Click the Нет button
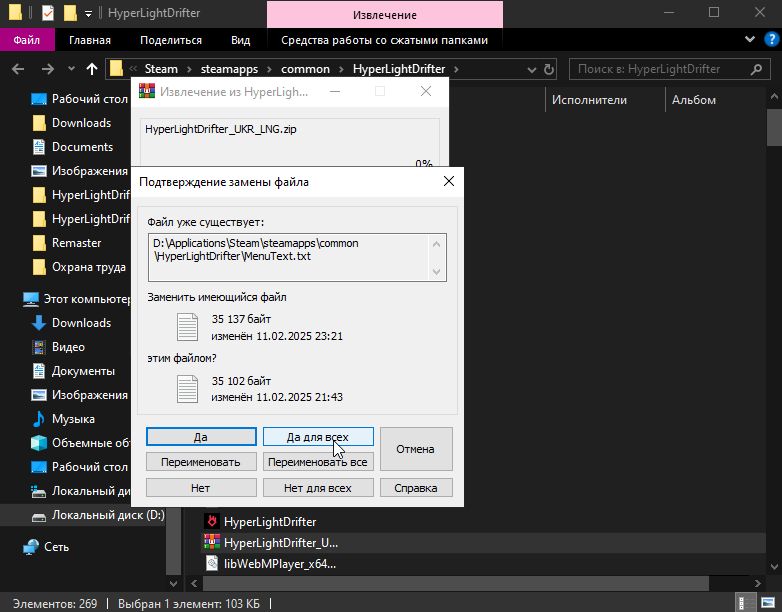The width and height of the screenshot is (782, 612). pyautogui.click(x=201, y=488)
